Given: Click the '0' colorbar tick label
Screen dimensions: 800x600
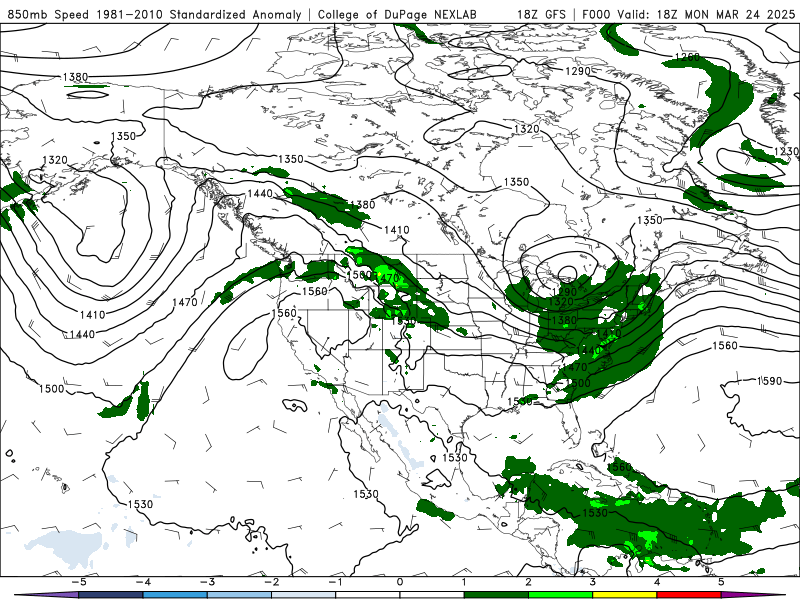Looking at the screenshot, I should (400, 582).
